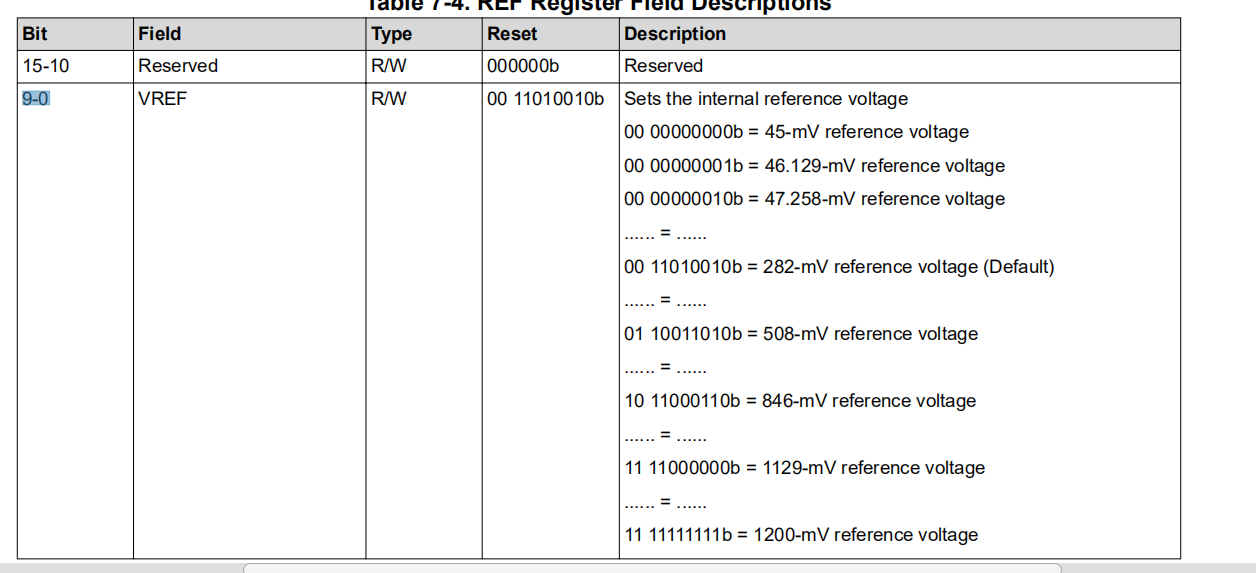Image resolution: width=1256 pixels, height=573 pixels.
Task: Click the 282-mV default reference voltage line
Action: (x=839, y=267)
